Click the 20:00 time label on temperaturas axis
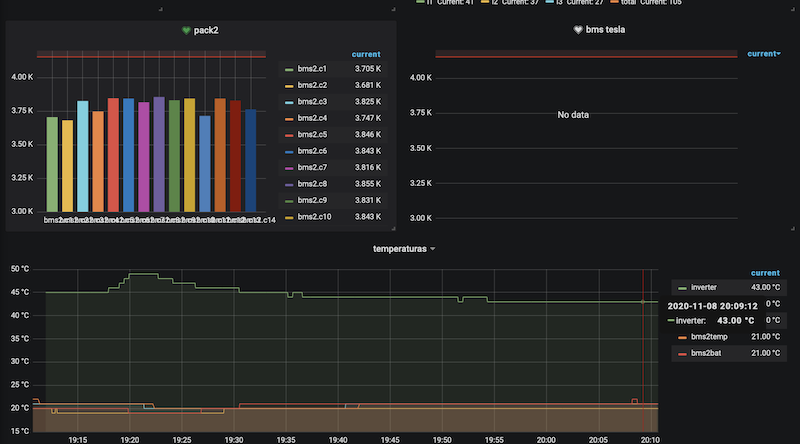 (x=546, y=439)
